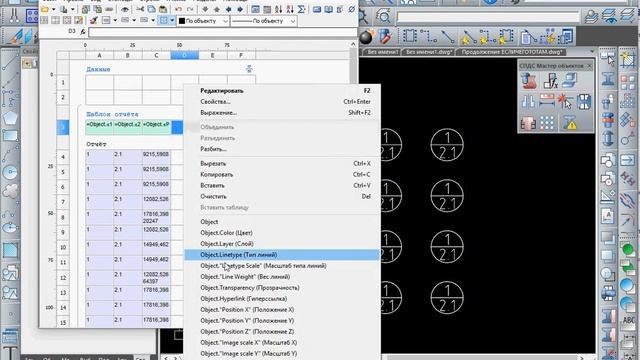Choose Свойства... from the context menu
Viewport: 640px width, 360px height.
point(282,102)
